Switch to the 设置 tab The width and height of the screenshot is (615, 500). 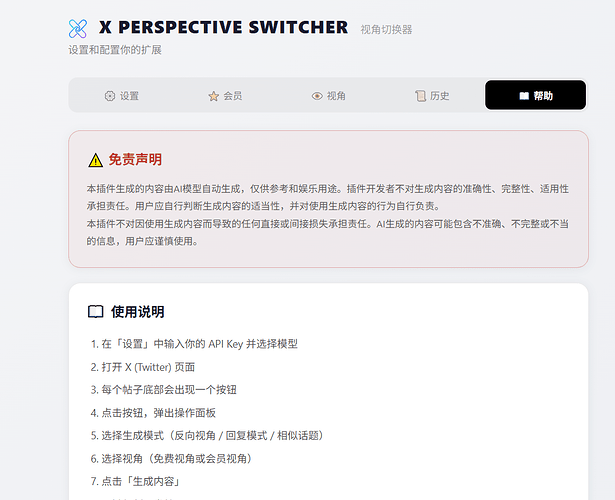click(122, 95)
